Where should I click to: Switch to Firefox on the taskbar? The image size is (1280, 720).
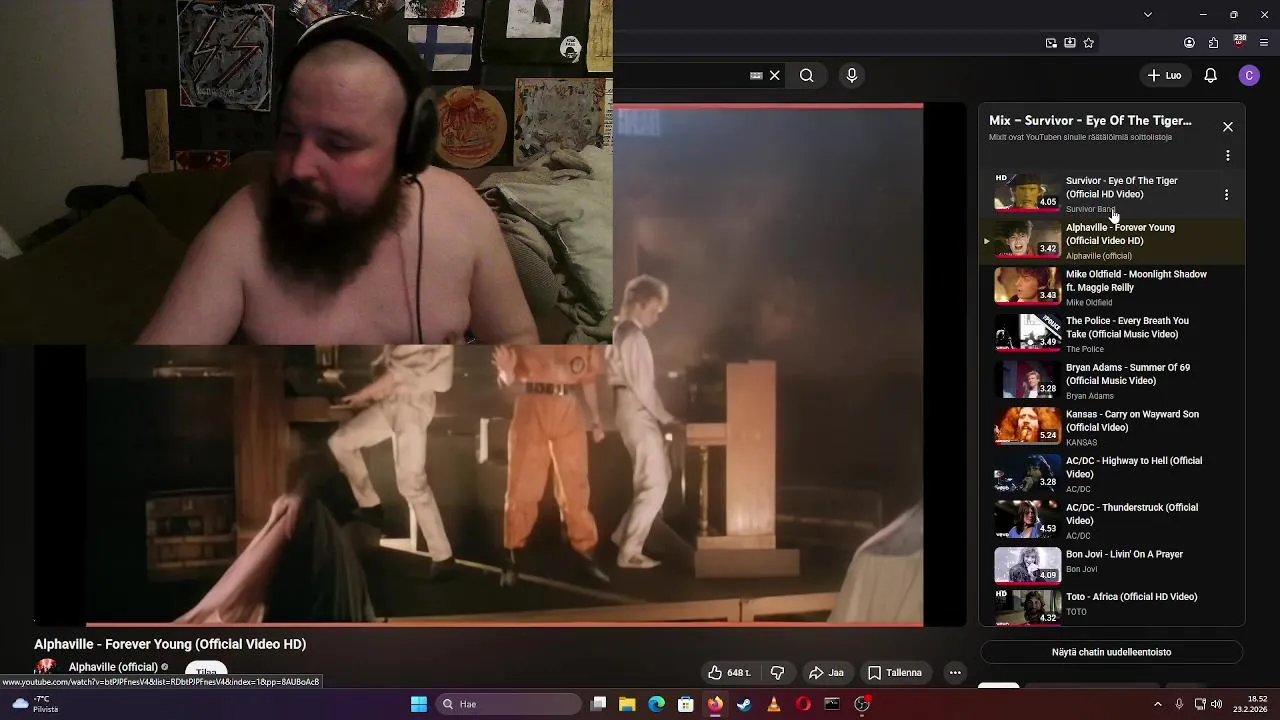715,704
